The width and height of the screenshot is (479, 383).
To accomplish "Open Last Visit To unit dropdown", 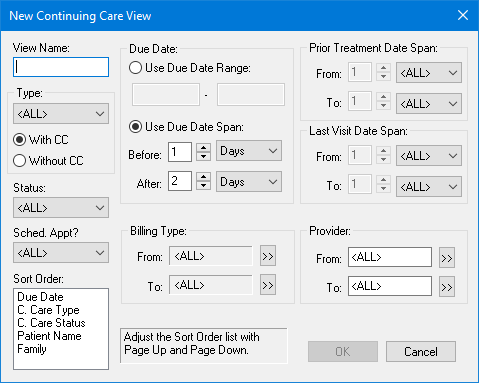I will (429, 187).
